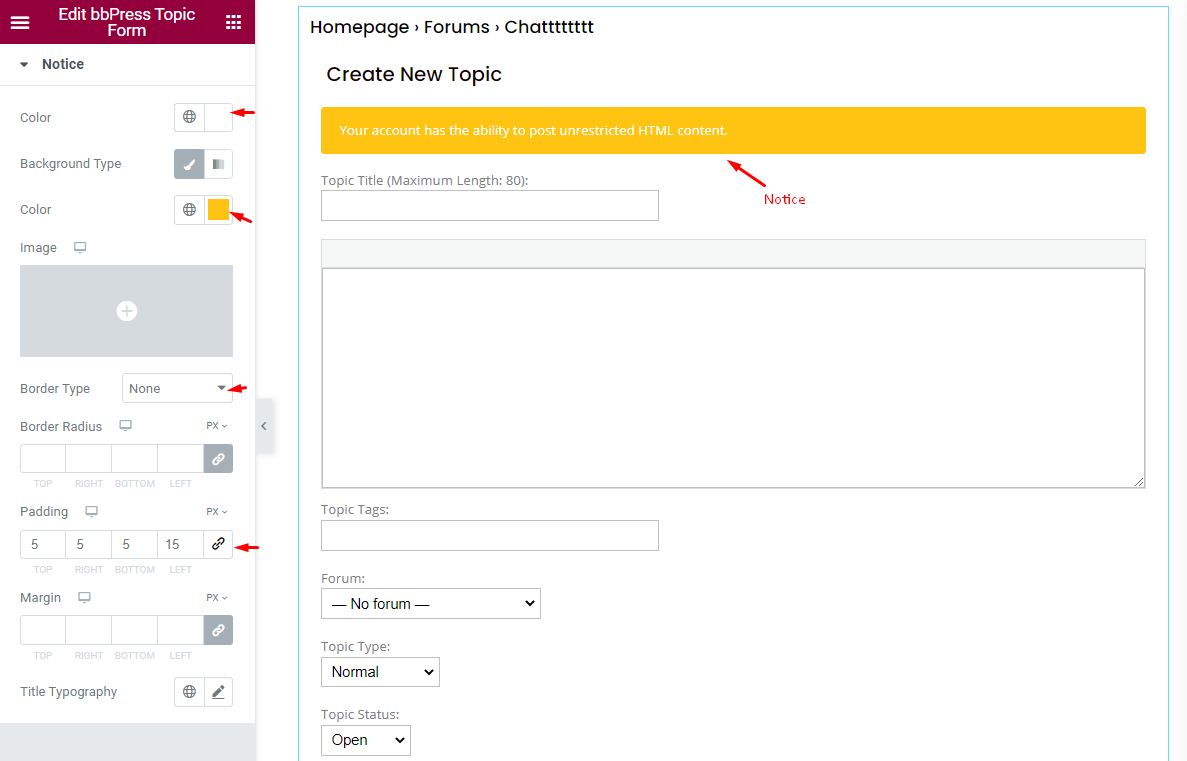The width and height of the screenshot is (1187, 761).
Task: Click the PX unit selector above Margin
Action: [x=215, y=597]
